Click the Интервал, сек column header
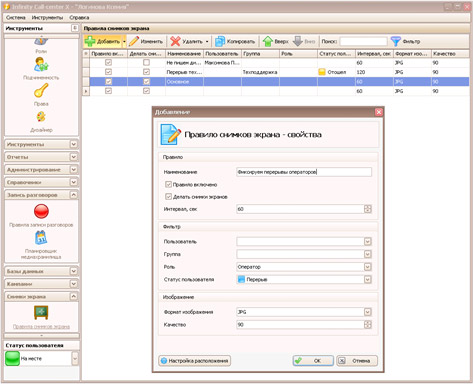This screenshot has width=473, height=384. [x=374, y=54]
